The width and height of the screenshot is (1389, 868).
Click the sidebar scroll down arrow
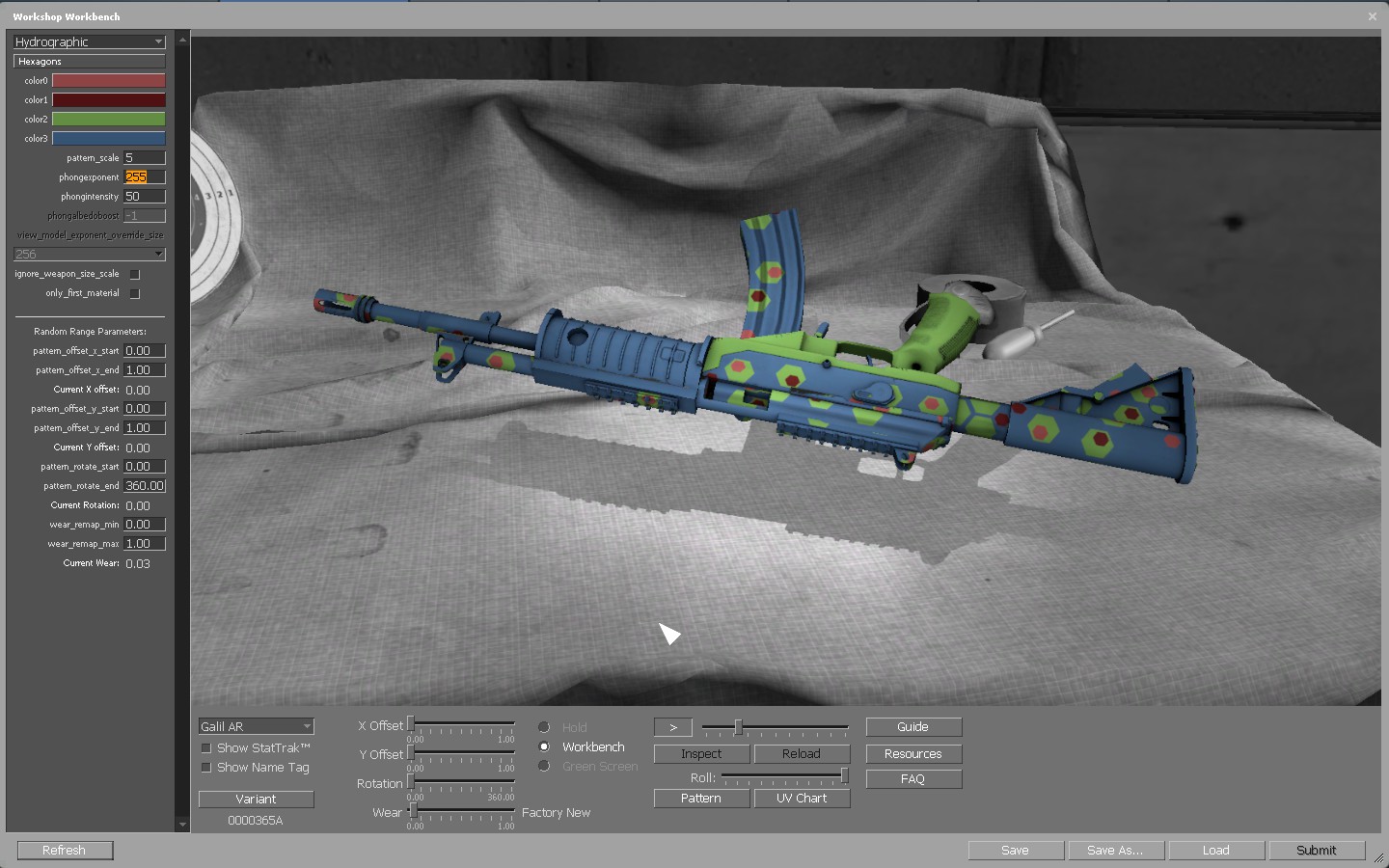click(182, 825)
